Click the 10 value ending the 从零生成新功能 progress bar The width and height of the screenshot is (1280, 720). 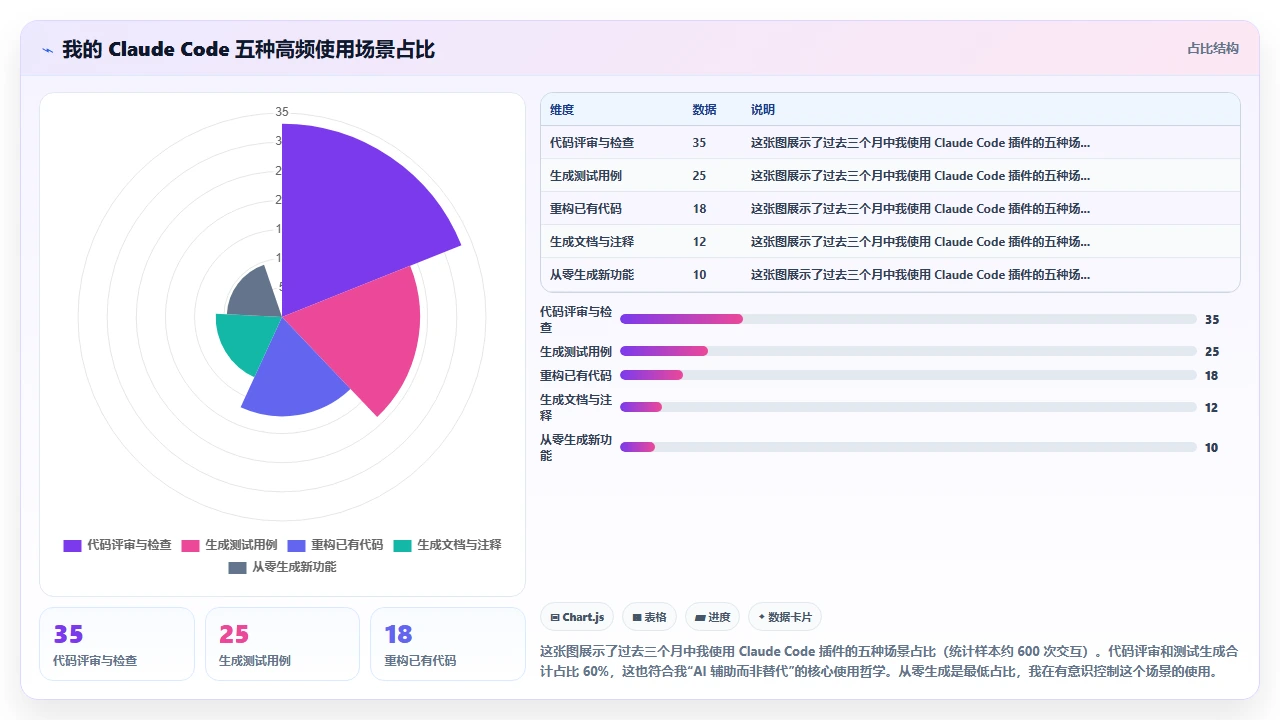1212,448
